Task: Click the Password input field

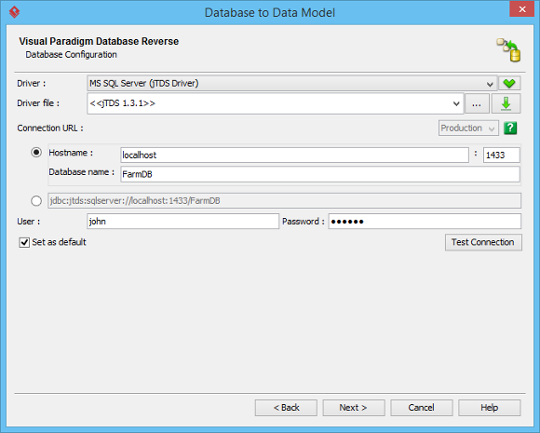Action: [x=425, y=221]
